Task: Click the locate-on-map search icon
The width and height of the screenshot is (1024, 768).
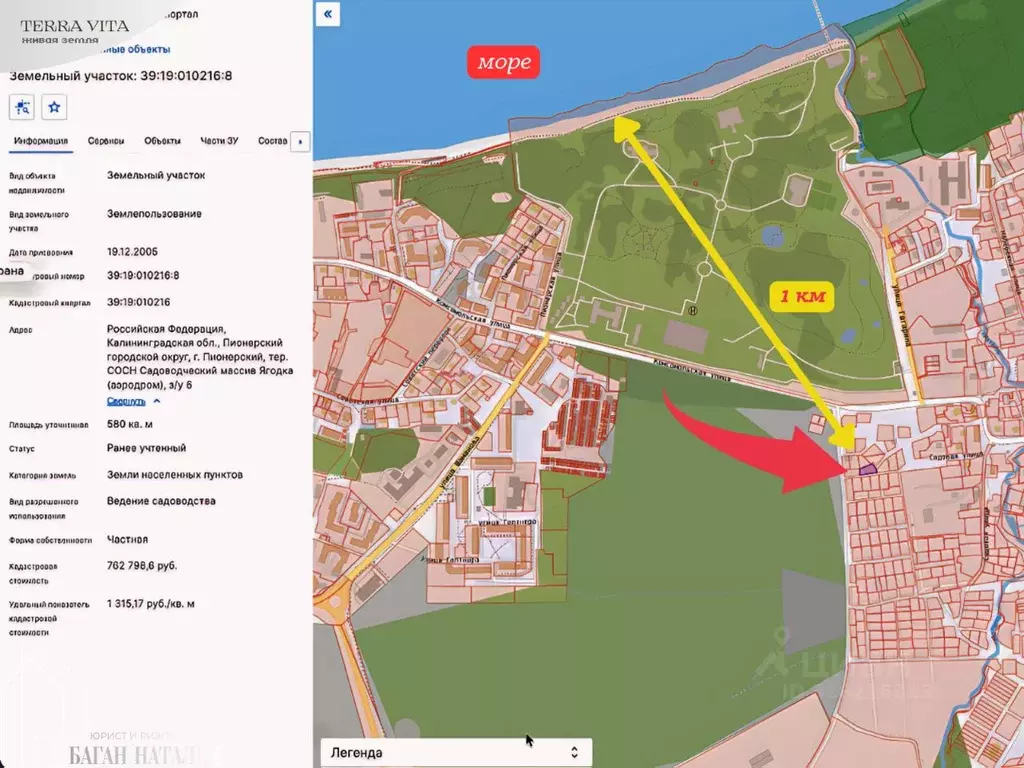Action: click(23, 107)
